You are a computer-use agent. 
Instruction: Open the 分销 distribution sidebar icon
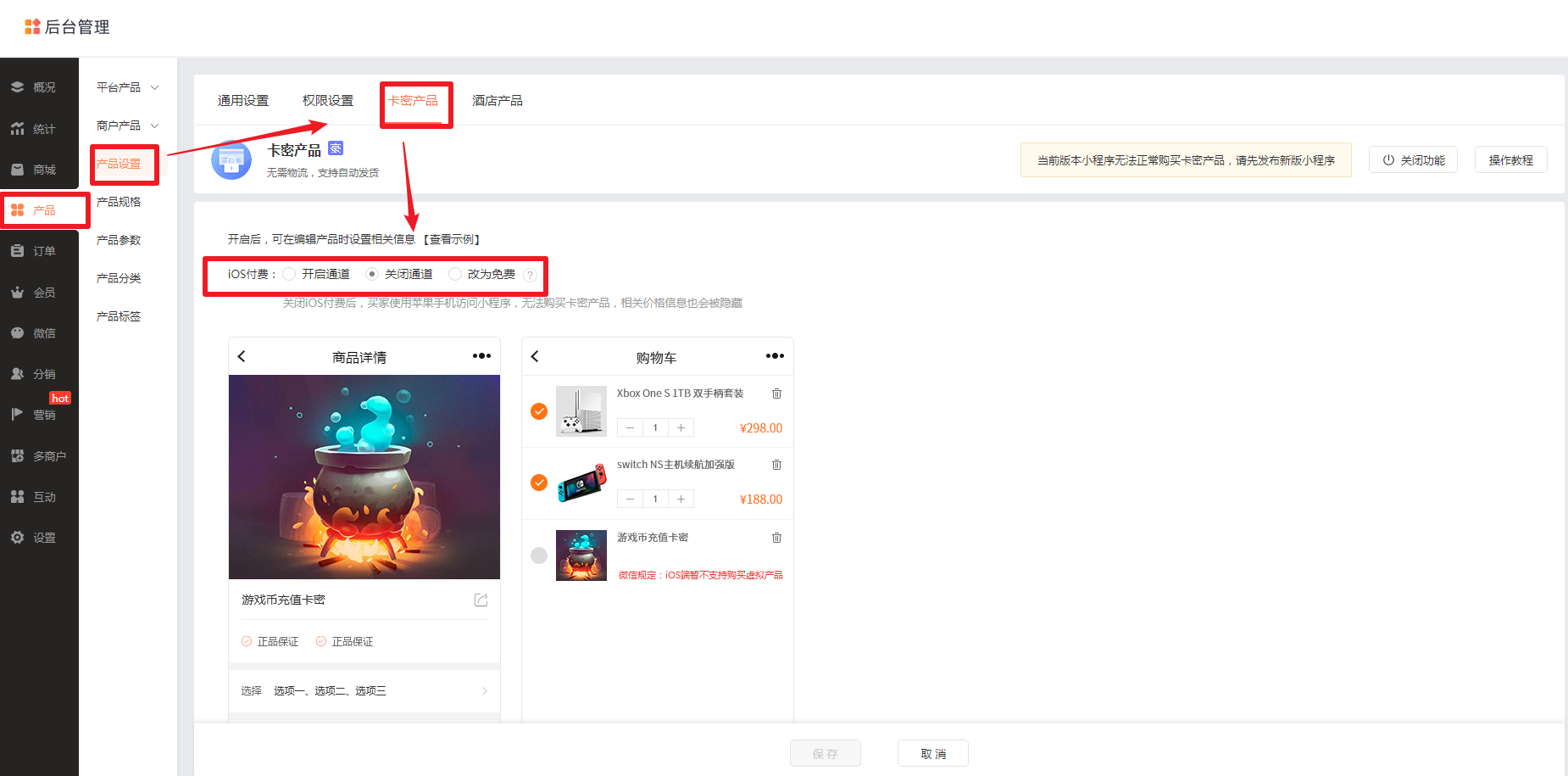click(17, 374)
